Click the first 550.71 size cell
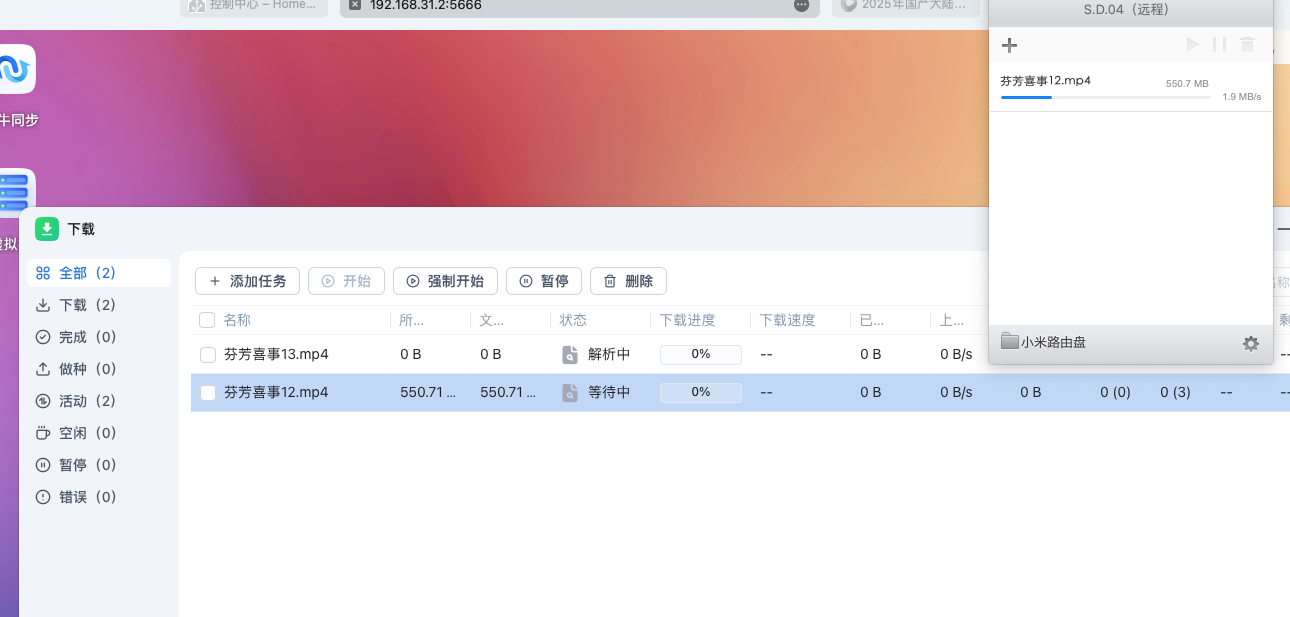Viewport: 1290px width, 617px height. [x=428, y=392]
